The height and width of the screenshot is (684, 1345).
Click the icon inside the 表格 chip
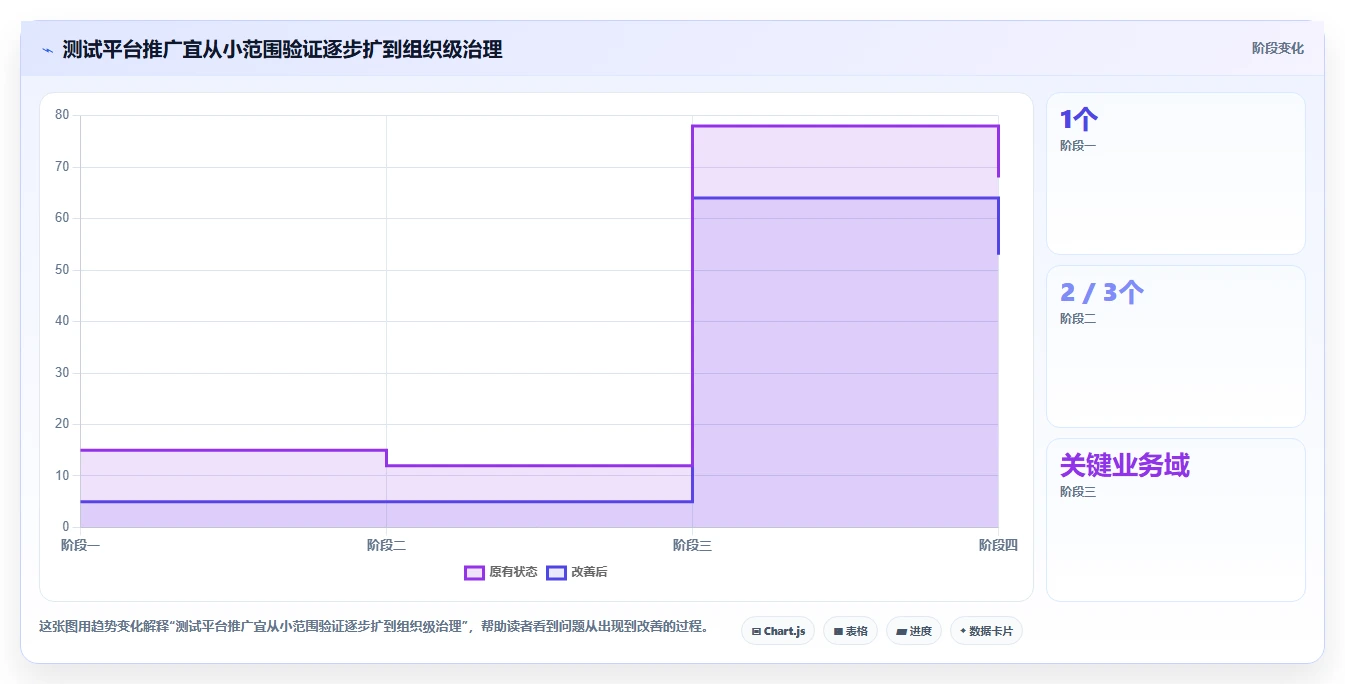(838, 632)
